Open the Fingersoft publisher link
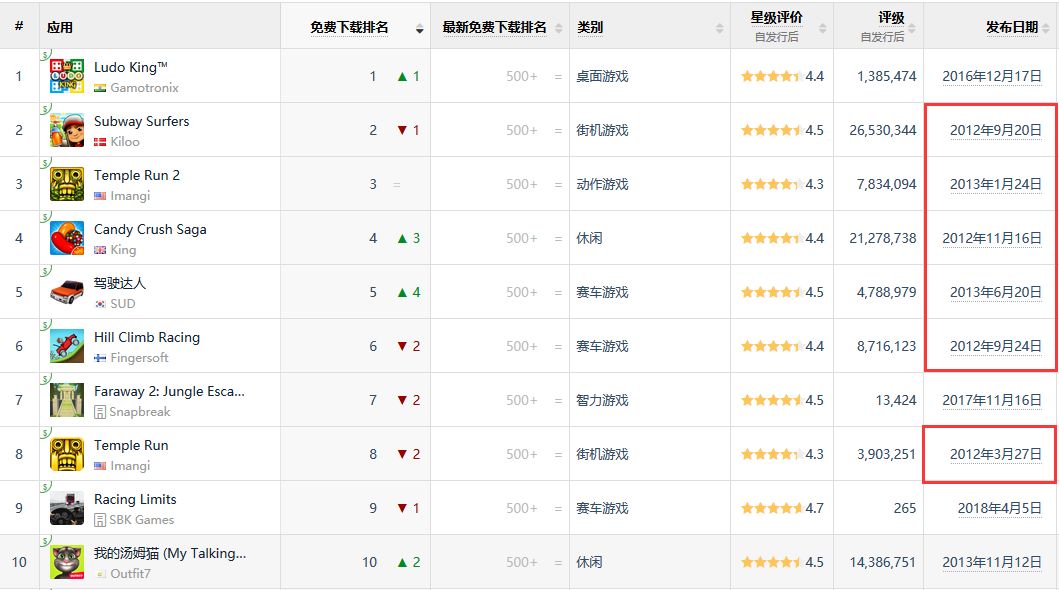 tap(139, 358)
